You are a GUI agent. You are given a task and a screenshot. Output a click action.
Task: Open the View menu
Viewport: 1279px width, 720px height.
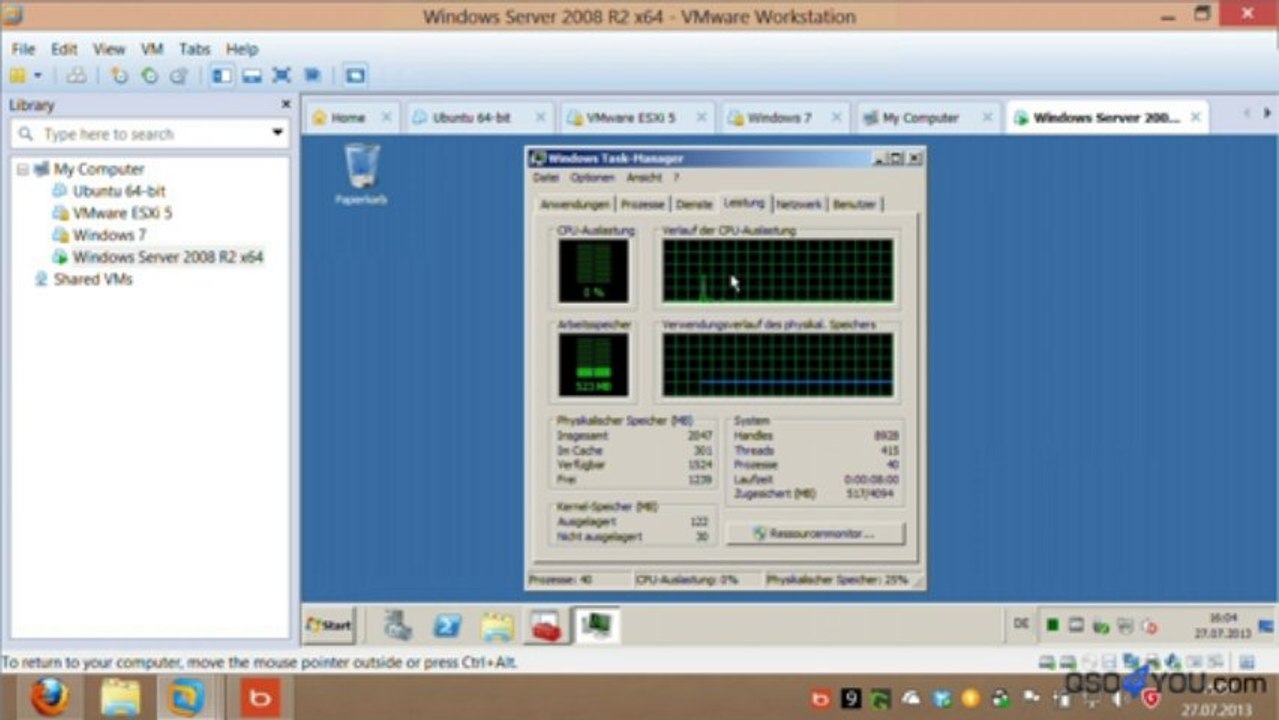[x=109, y=49]
